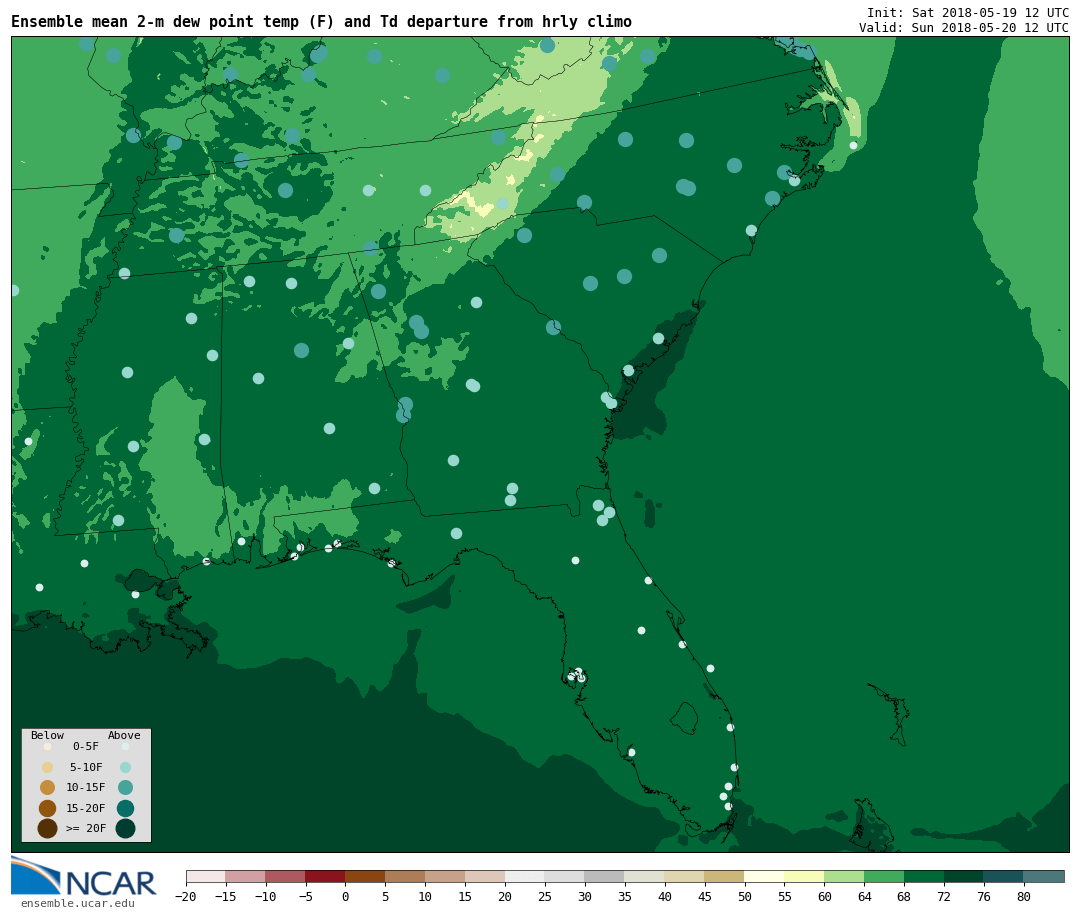This screenshot has height=915, width=1080.
Task: Click the dark green swatch between 68 and 72
Action: click(925, 876)
